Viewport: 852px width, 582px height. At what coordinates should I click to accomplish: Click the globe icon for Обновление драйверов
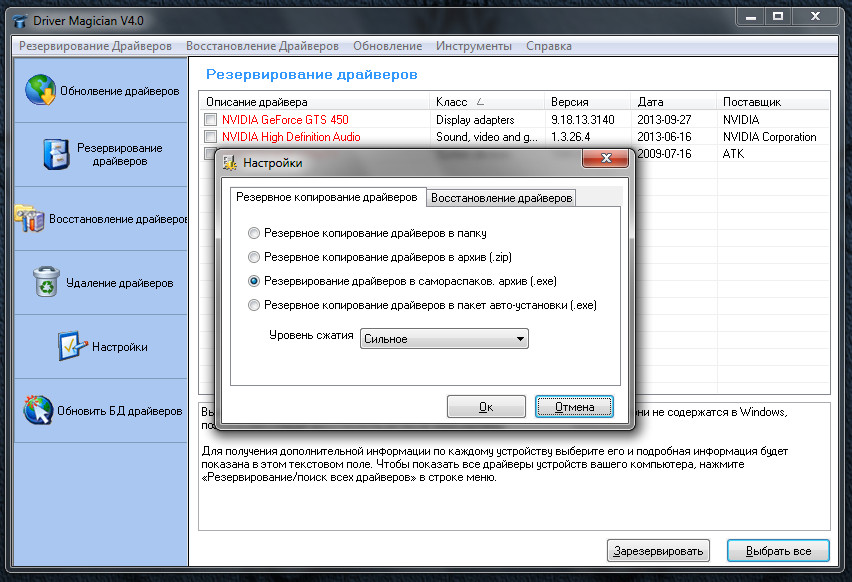[x=40, y=90]
